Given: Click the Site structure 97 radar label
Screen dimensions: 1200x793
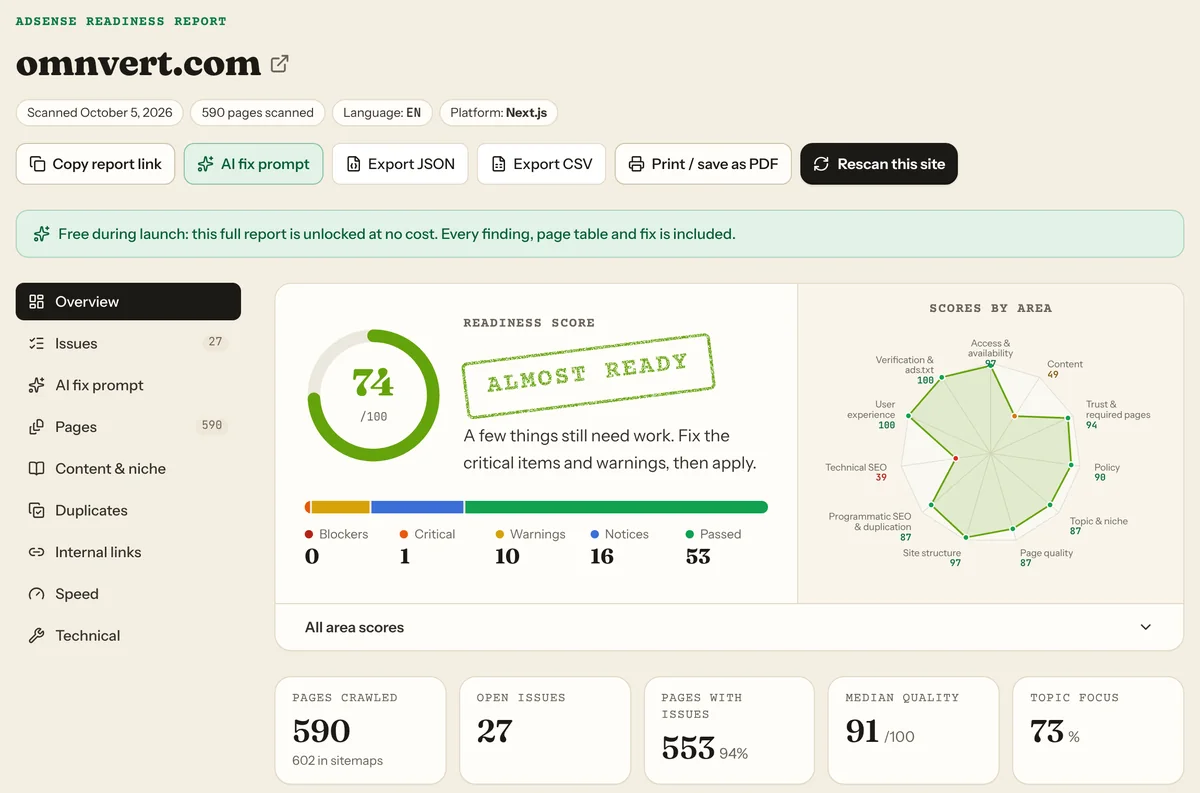Looking at the screenshot, I should 932,558.
